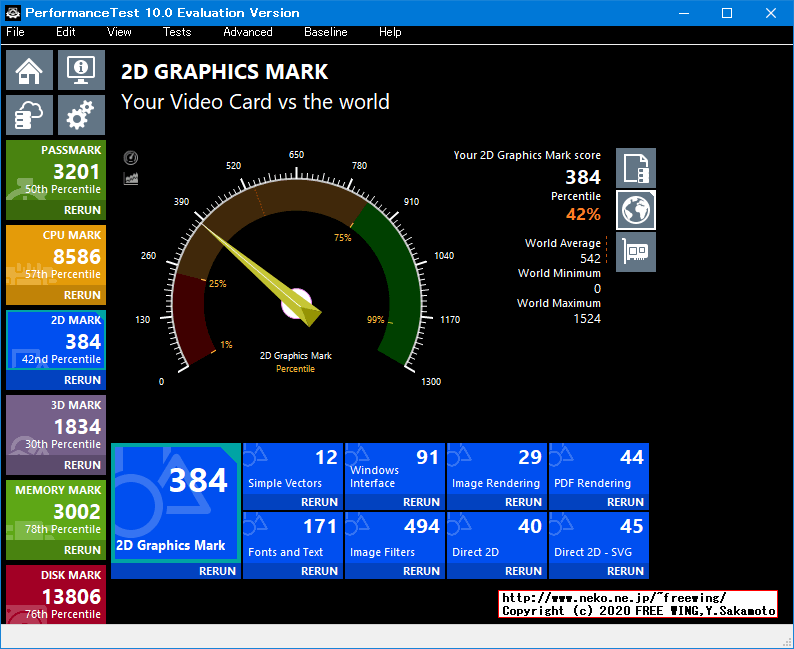Viewport: 794px width, 649px height.
Task: Click the Home icon in sidebar
Action: 30,71
